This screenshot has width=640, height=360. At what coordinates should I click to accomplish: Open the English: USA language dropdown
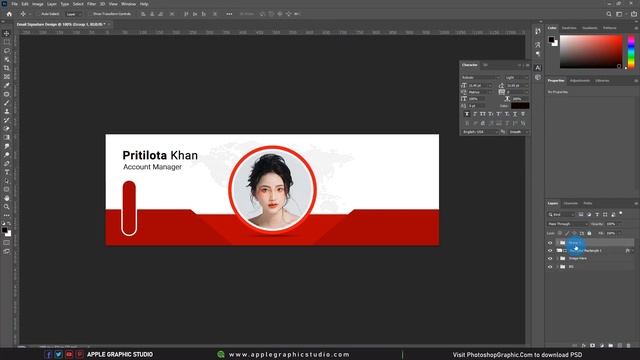480,132
